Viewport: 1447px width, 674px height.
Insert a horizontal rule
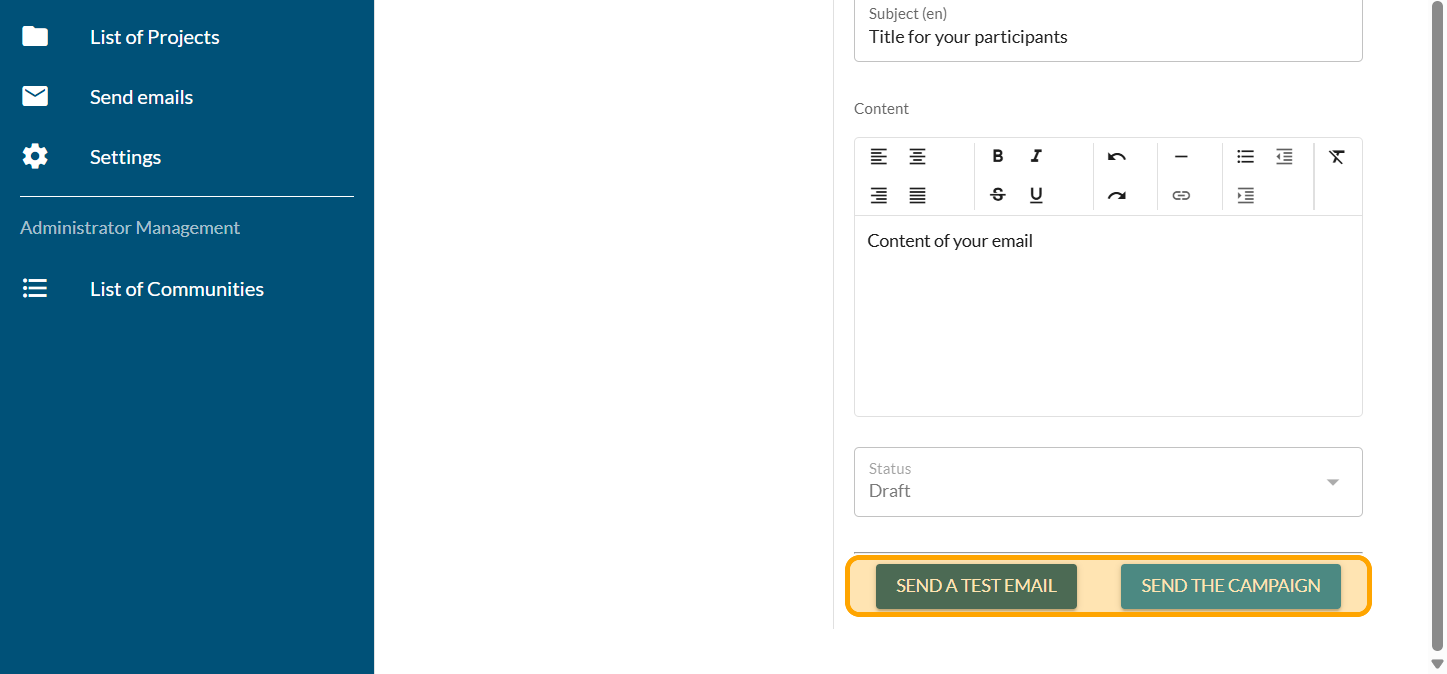point(1181,157)
